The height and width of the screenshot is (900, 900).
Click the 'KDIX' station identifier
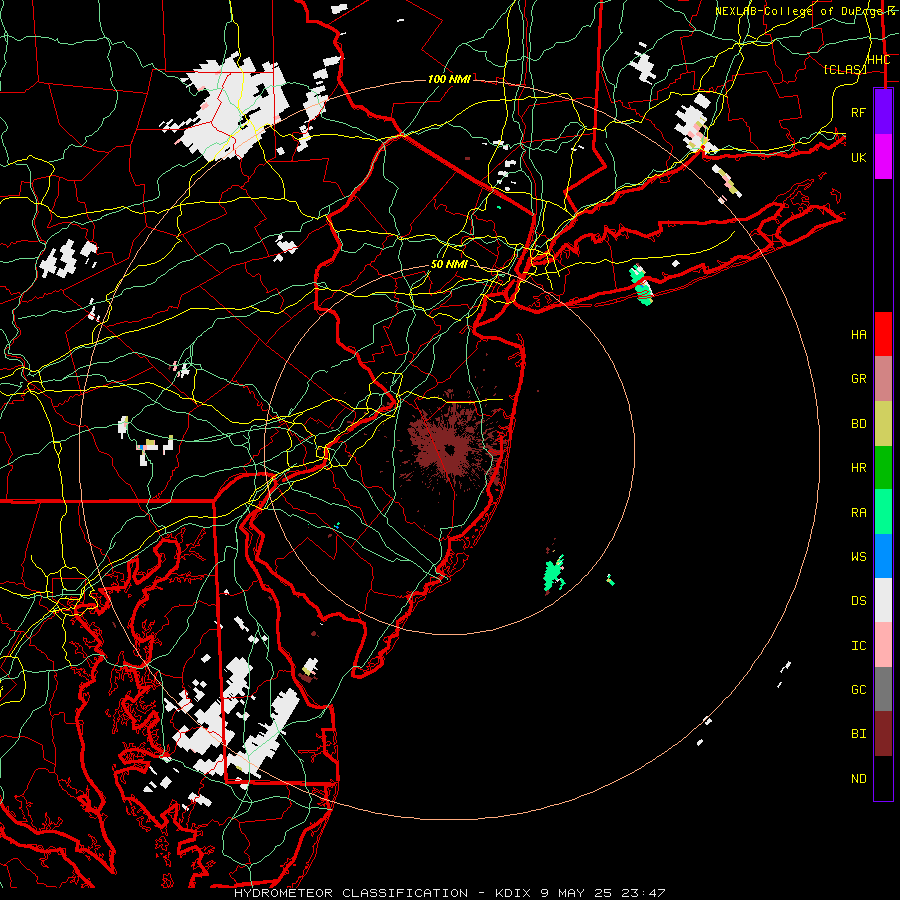(514, 893)
